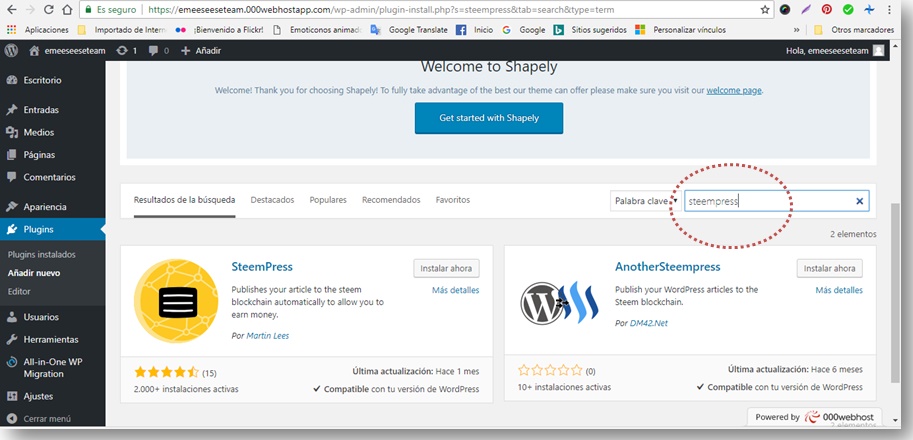Click the browser forward arrow
913x440 pixels.
pos(30,10)
